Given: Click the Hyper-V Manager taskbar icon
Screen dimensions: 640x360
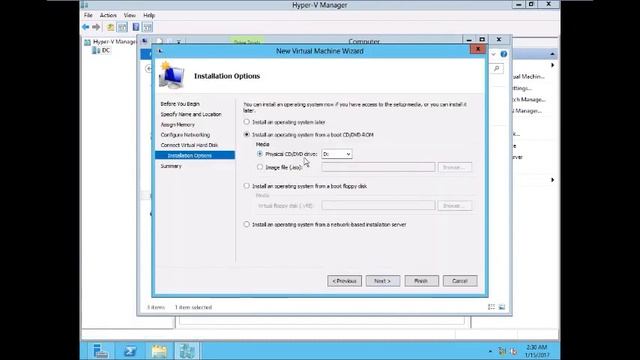Looking at the screenshot, I should tap(187, 351).
